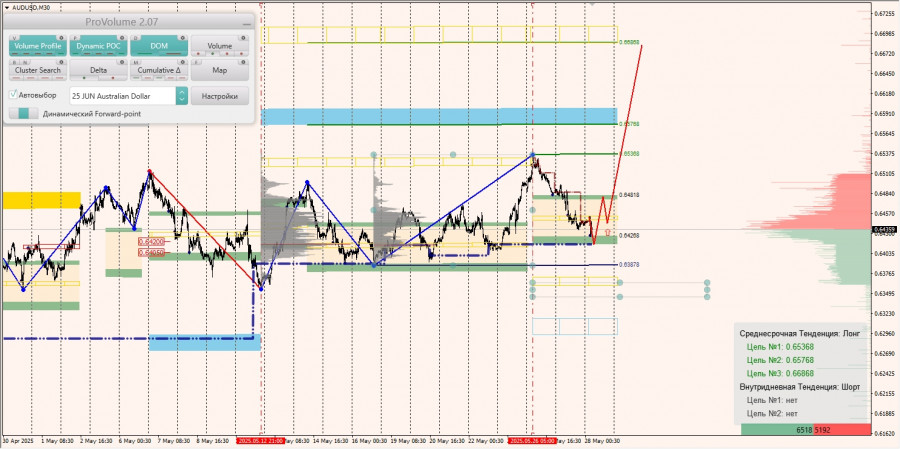Open settings gear on Cumulative Δ button
The height and width of the screenshot is (449, 900).
[183, 61]
